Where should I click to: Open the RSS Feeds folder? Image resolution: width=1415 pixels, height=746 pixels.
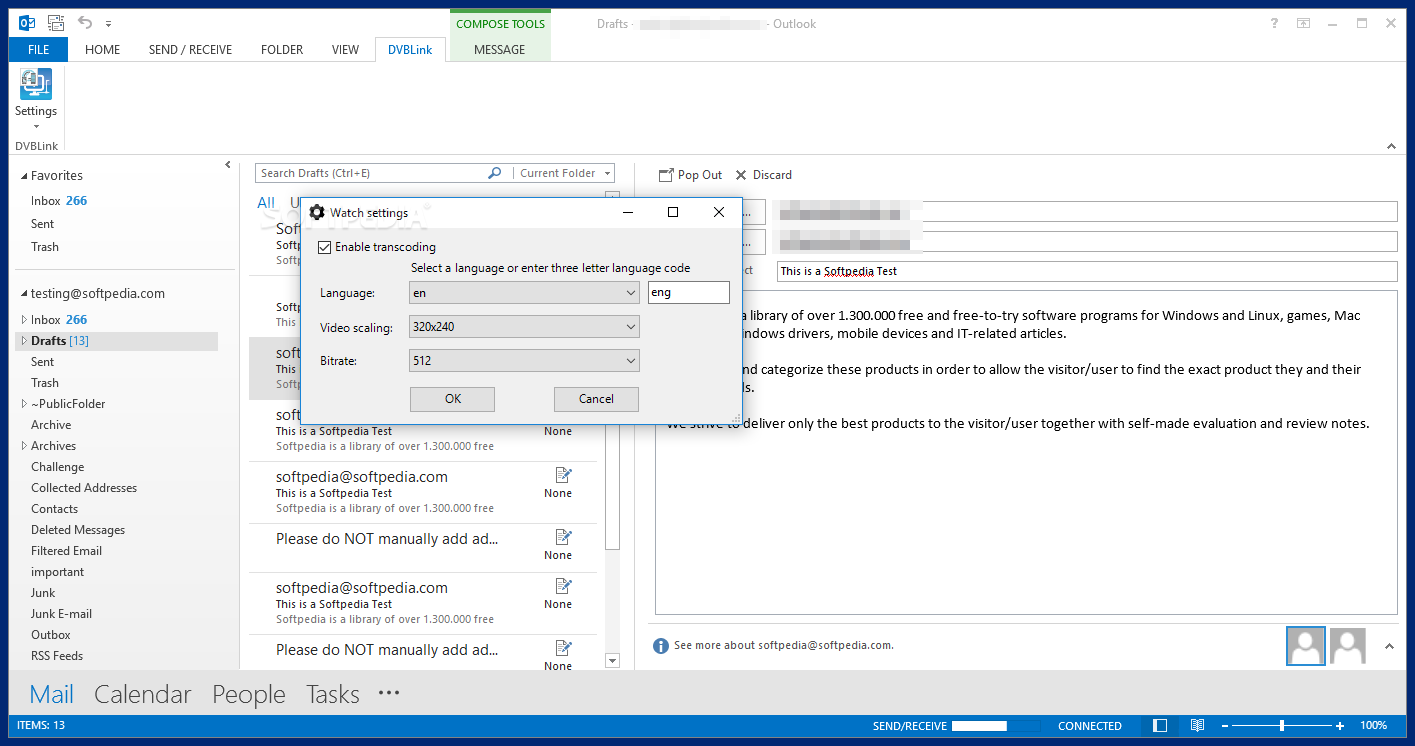pyautogui.click(x=57, y=656)
